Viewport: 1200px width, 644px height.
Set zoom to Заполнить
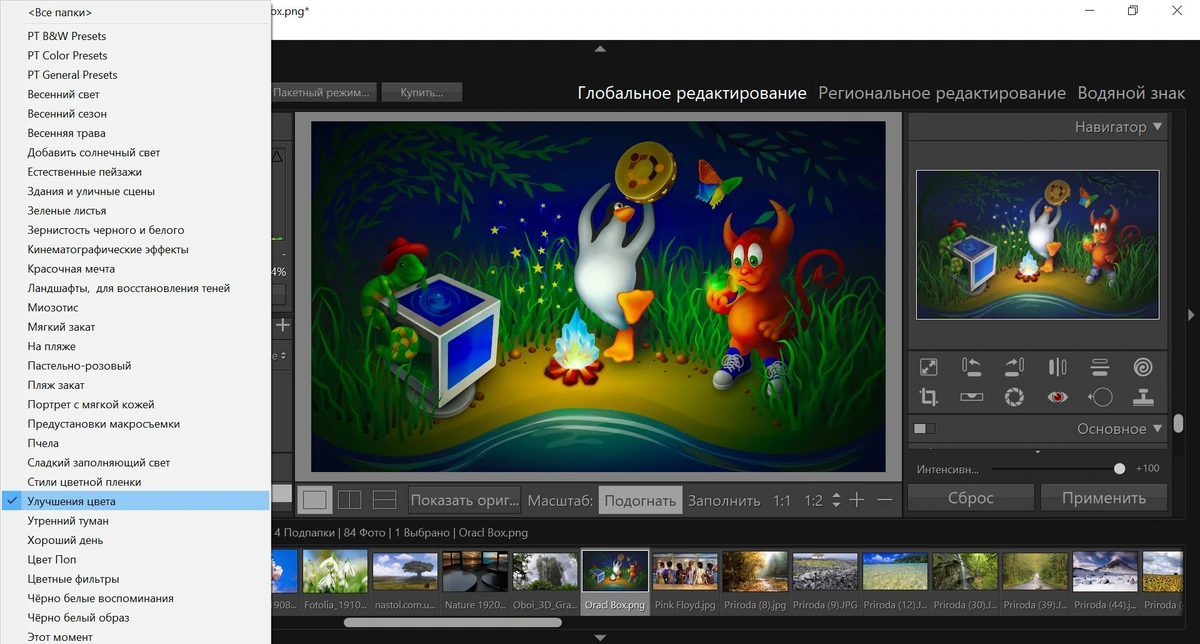tap(724, 500)
